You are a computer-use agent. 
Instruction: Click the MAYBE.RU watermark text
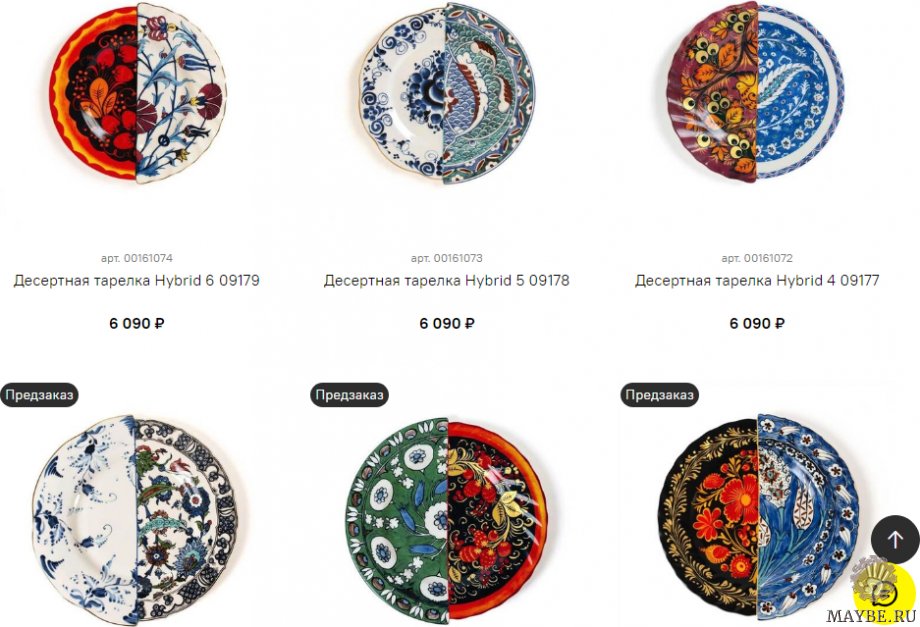(871, 616)
